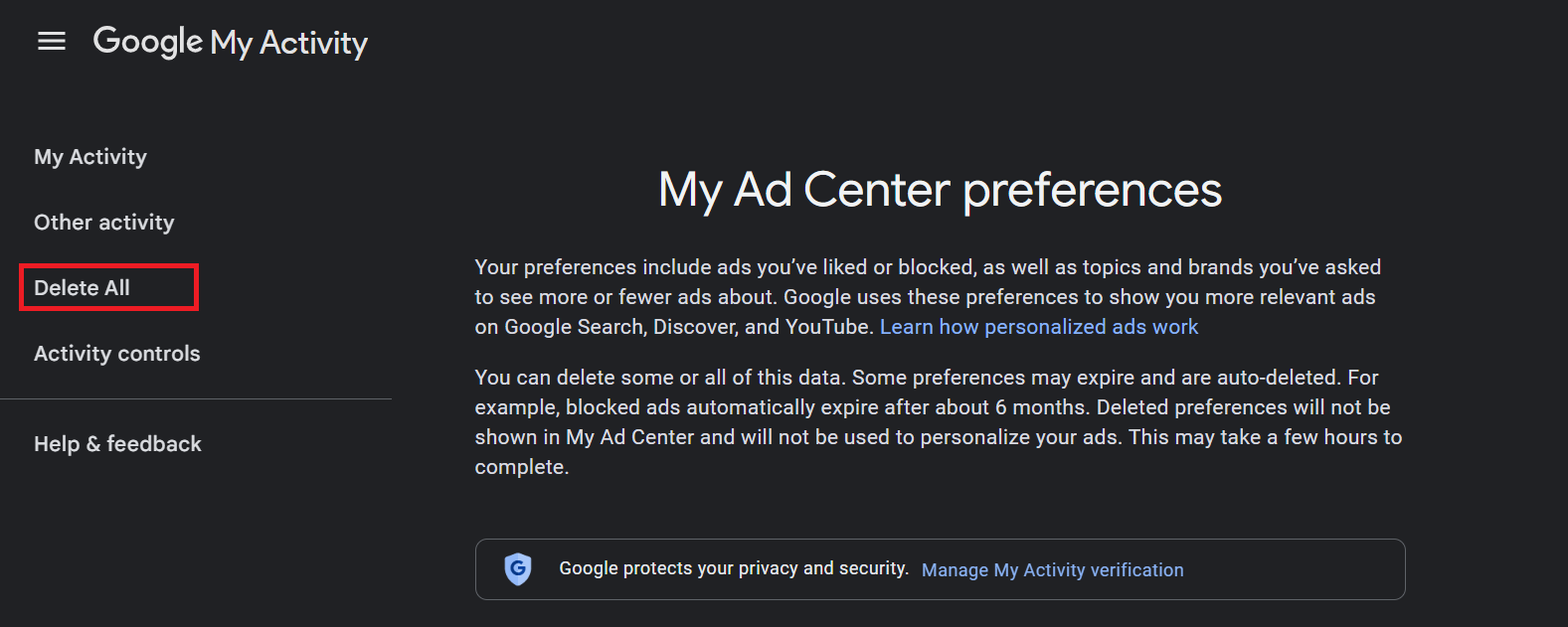The image size is (1568, 627).
Task: Click the paragraph starting with Your preferences include
Action: tap(928, 297)
